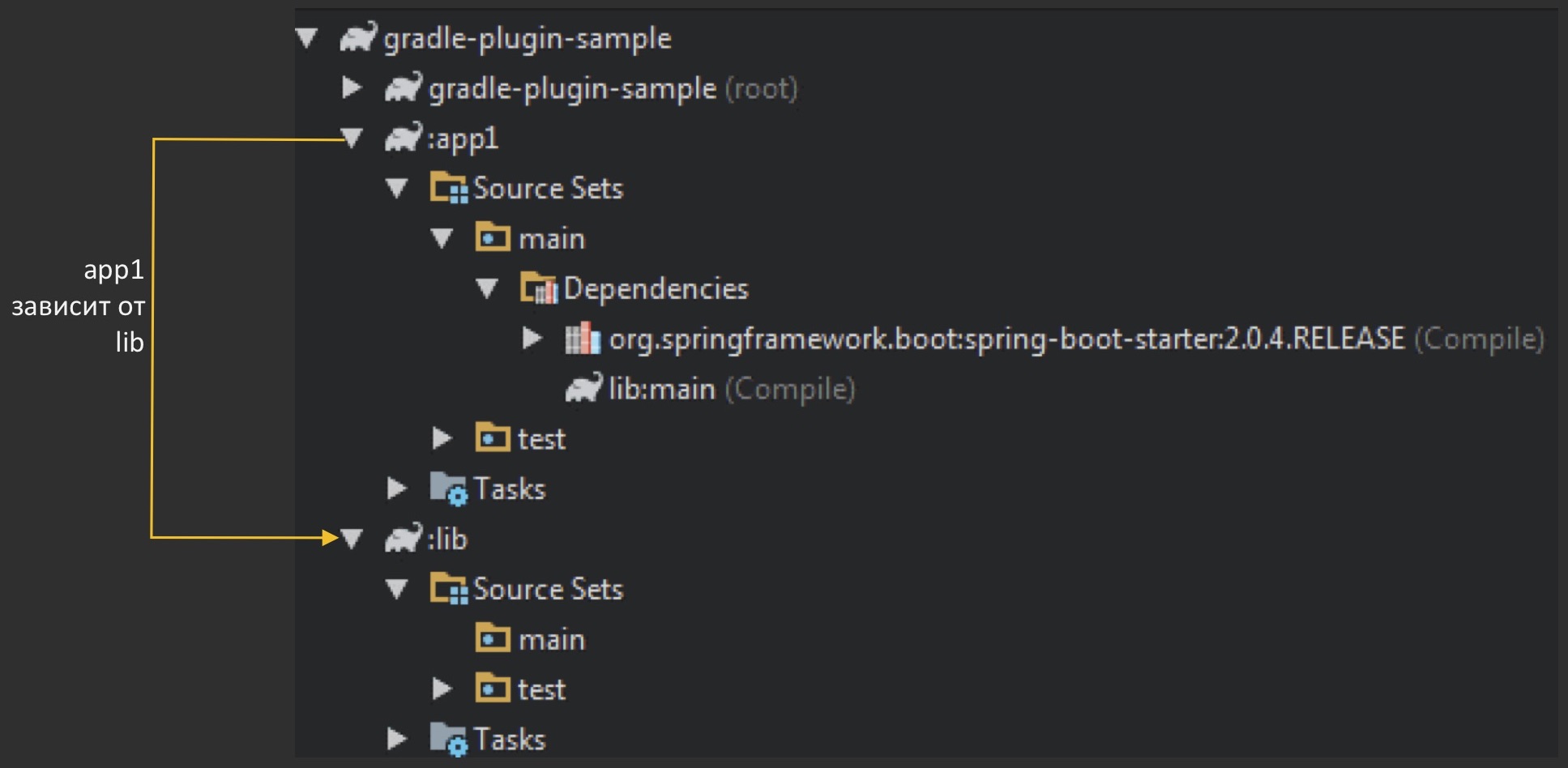Screen dimensions: 1568x768
Task: Collapse the :app1 module node
Action: (352, 139)
